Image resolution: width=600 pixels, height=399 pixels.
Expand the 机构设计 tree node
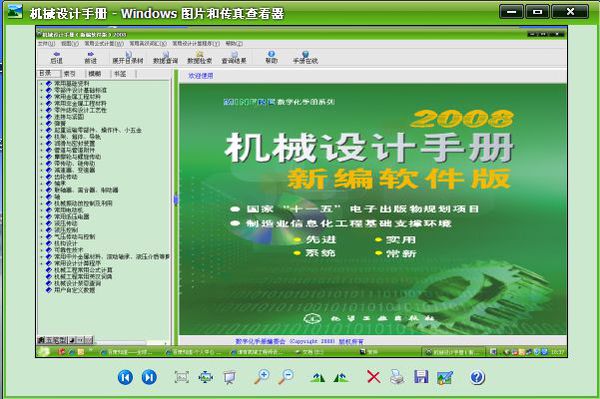tap(41, 243)
